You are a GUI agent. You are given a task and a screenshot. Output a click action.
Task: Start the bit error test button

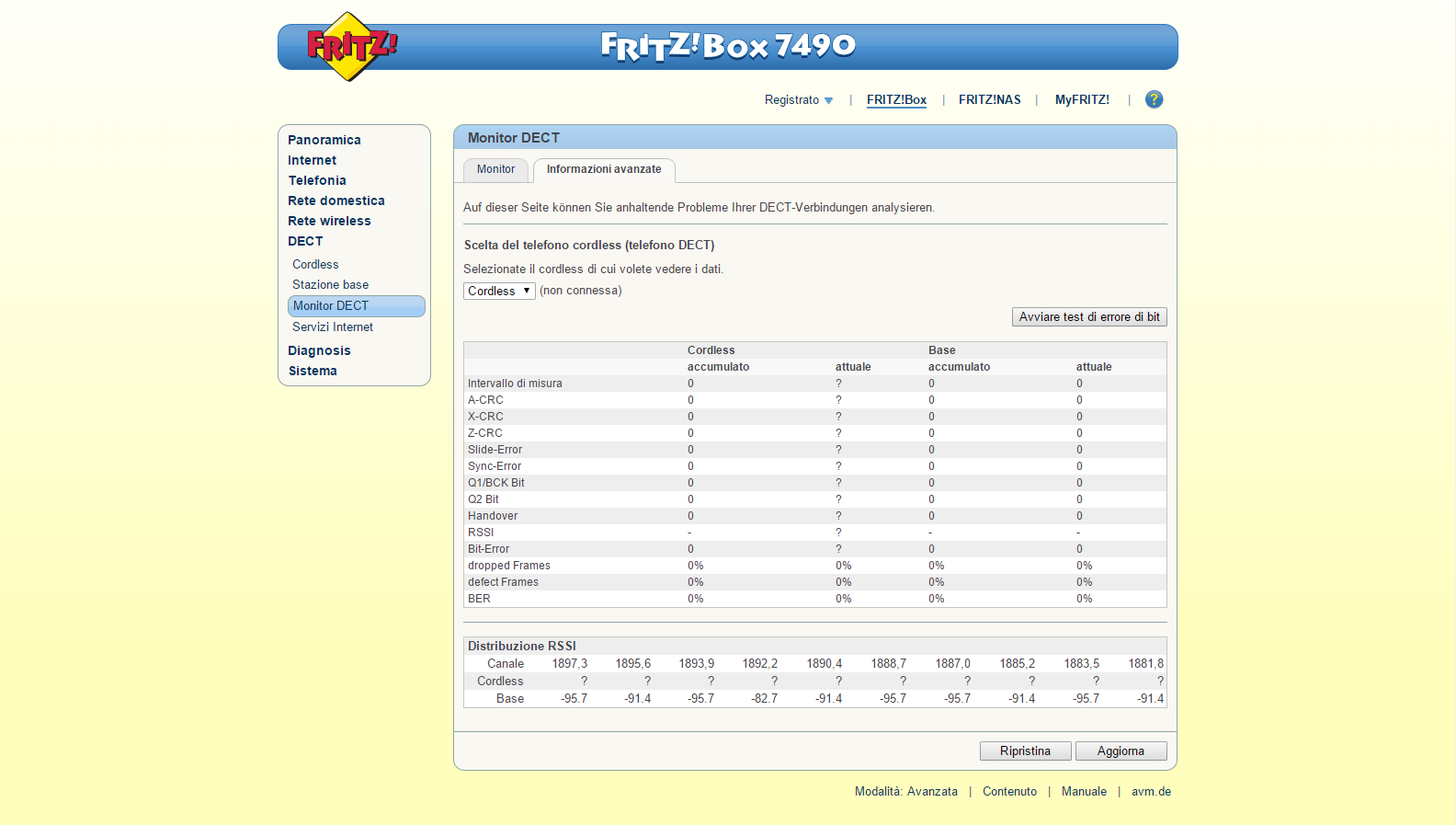pos(1088,316)
